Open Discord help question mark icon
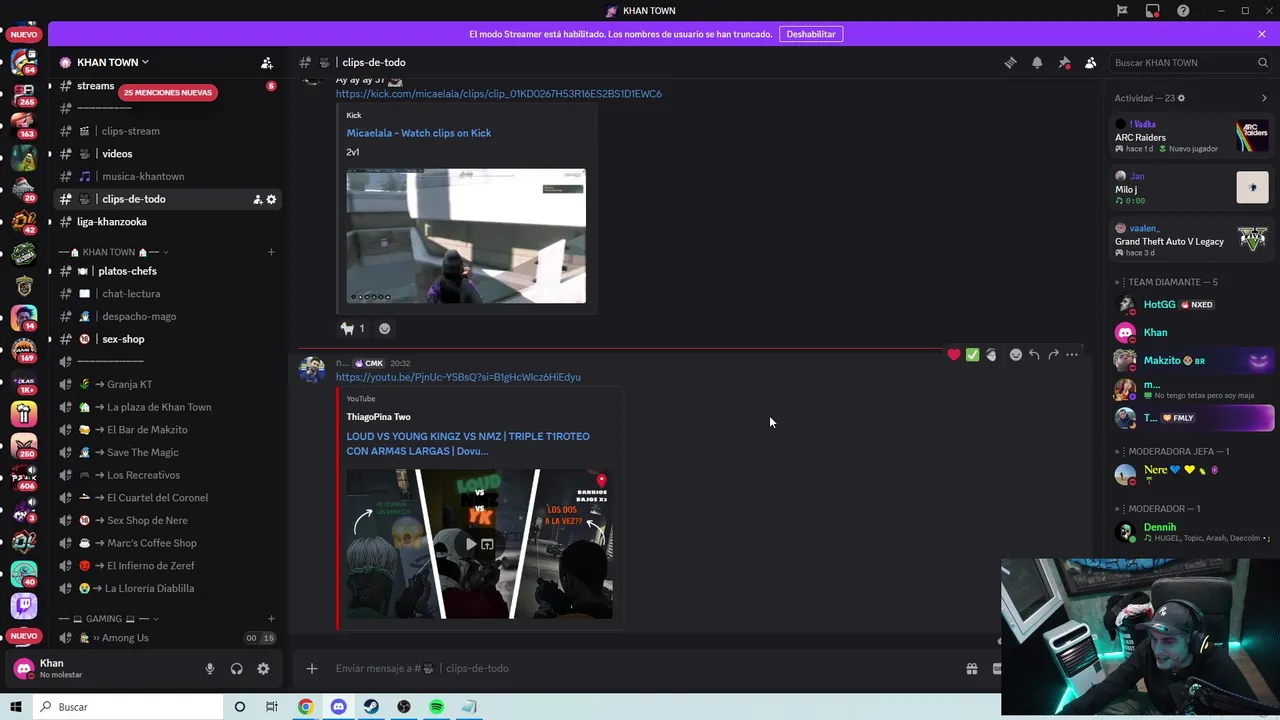Image resolution: width=1280 pixels, height=720 pixels. tap(1184, 11)
